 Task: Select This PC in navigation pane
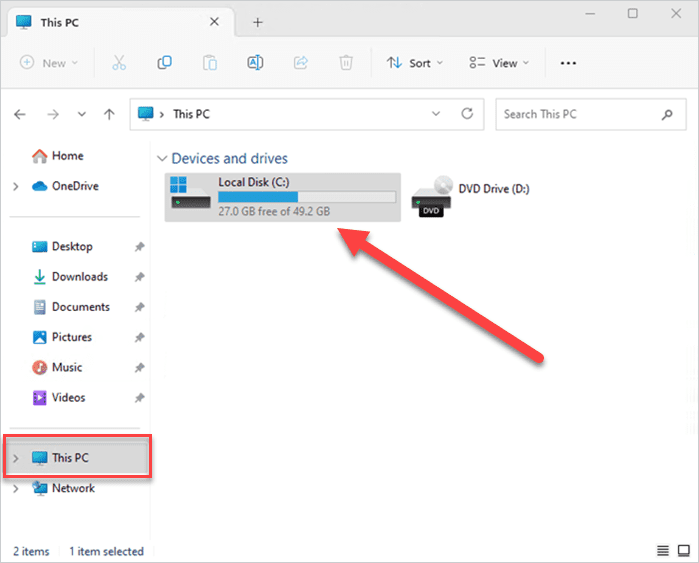pyautogui.click(x=78, y=458)
